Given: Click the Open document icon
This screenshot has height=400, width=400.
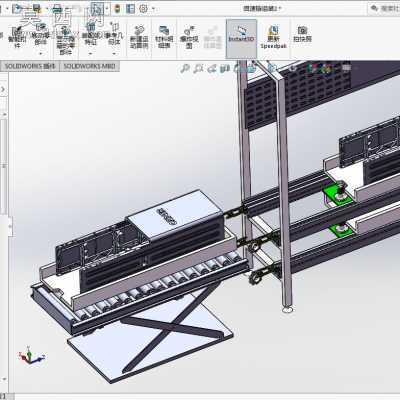Looking at the screenshot, I should tap(17, 9).
